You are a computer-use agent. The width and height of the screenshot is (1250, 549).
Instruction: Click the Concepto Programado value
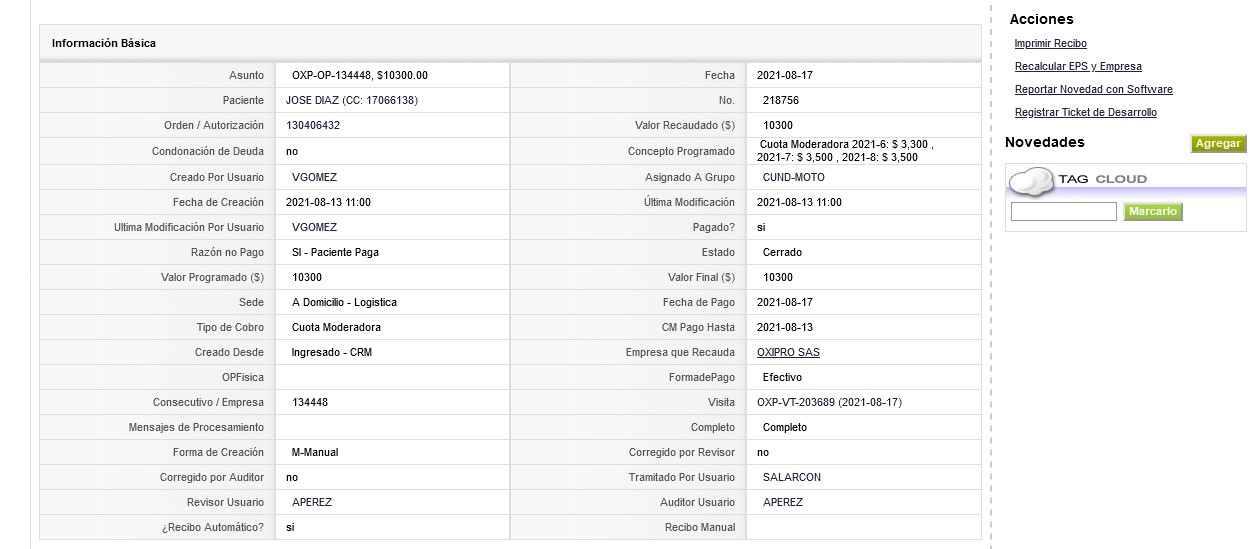[x=846, y=151]
